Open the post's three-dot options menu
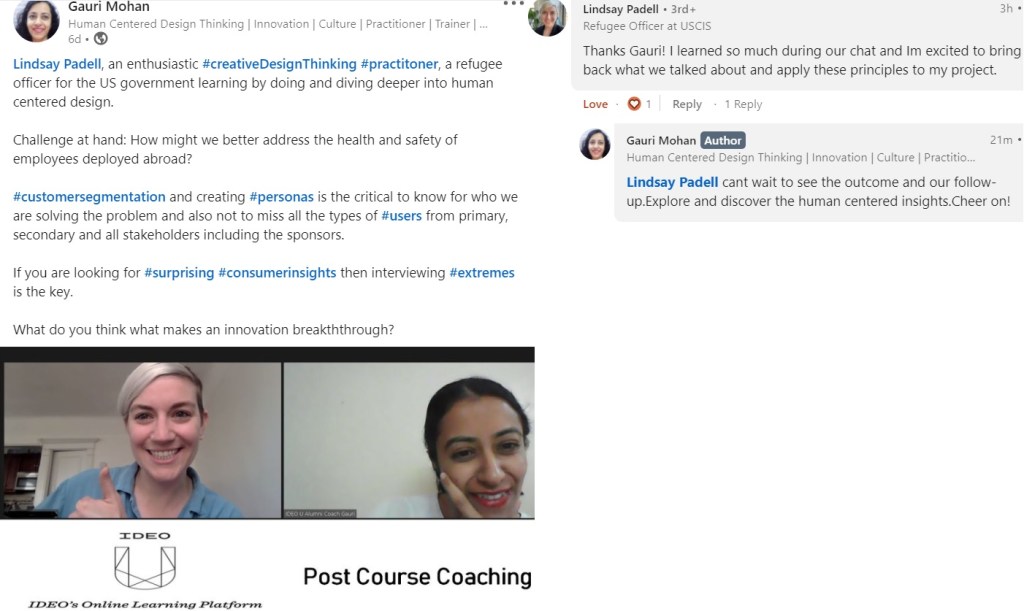Image resolution: width=1024 pixels, height=611 pixels. (x=513, y=3)
